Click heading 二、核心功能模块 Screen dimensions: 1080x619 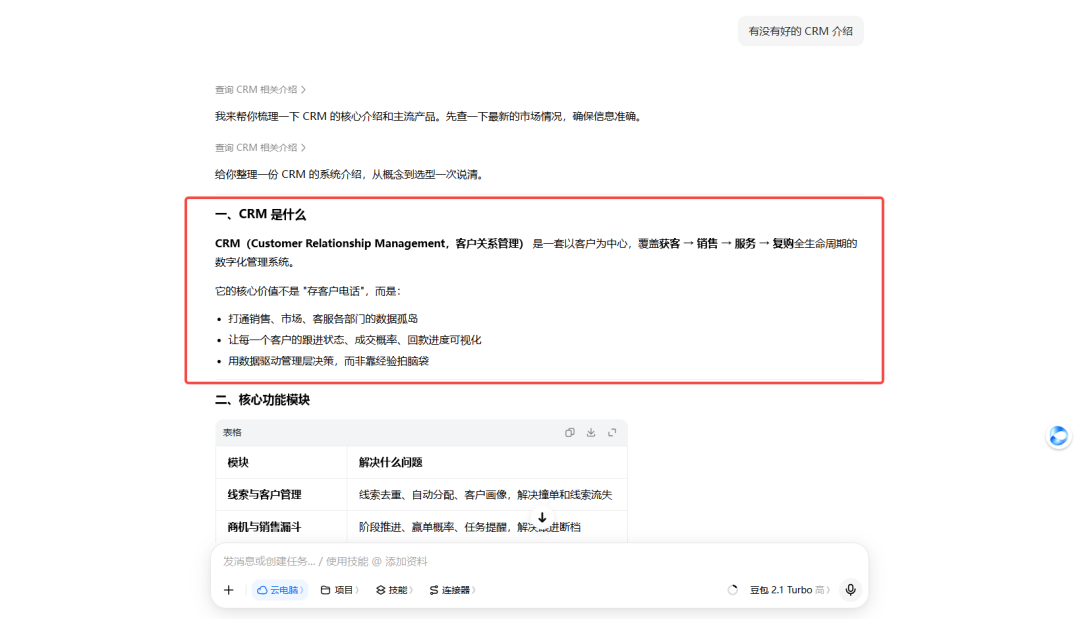coord(262,399)
